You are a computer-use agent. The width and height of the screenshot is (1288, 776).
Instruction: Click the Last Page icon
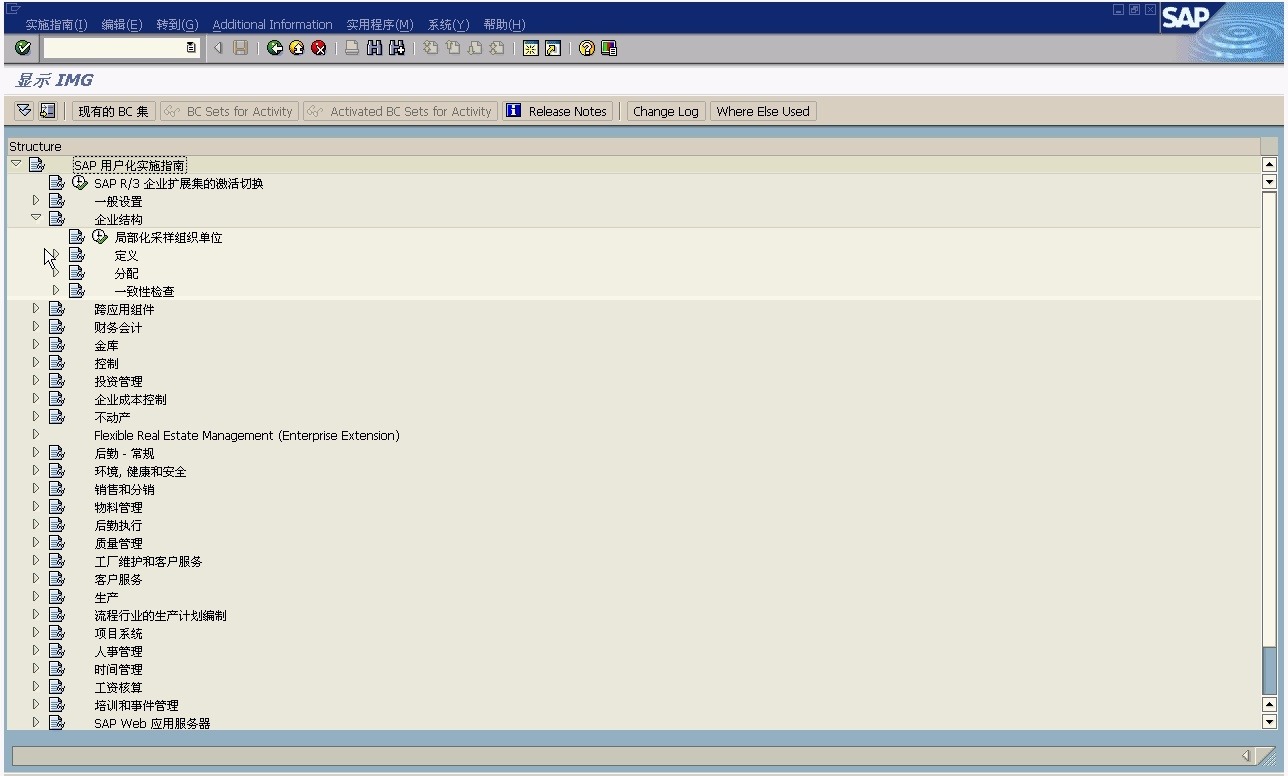(496, 48)
